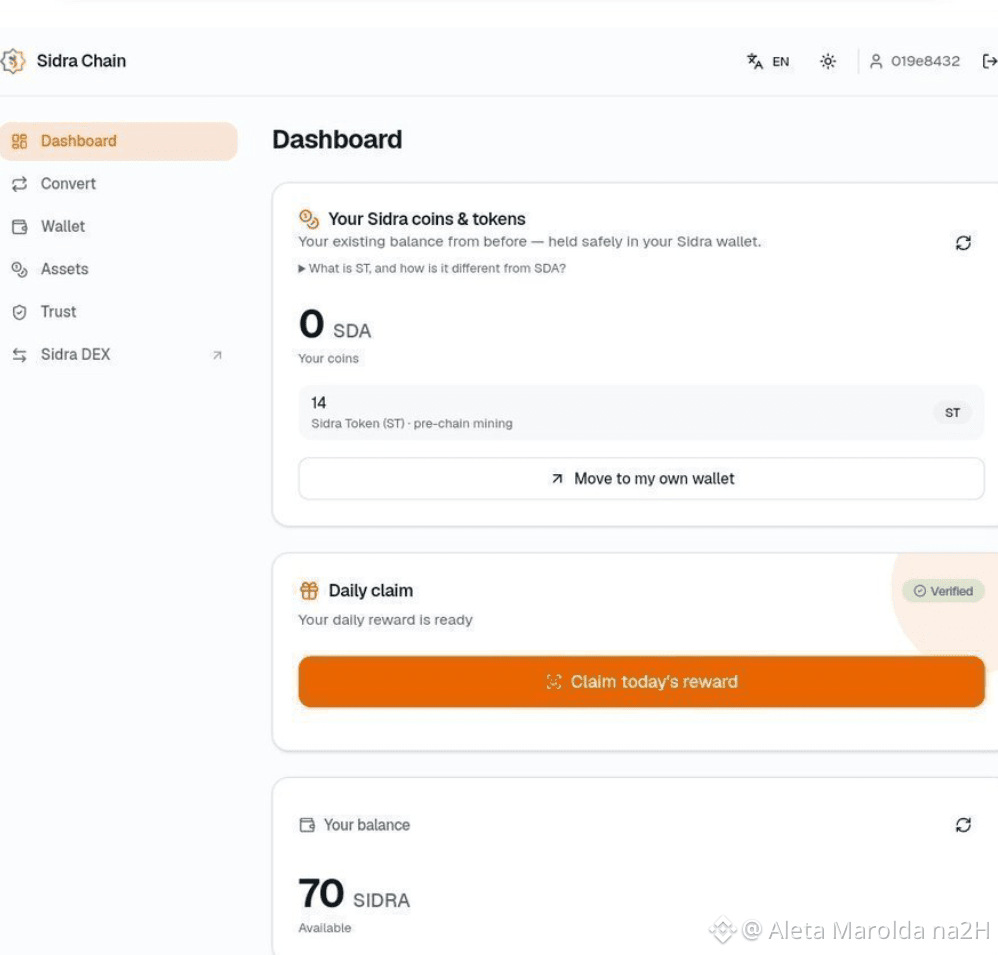Viewport: 998px width, 955px height.
Task: Select Dashboard in the sidebar
Action: tap(118, 141)
